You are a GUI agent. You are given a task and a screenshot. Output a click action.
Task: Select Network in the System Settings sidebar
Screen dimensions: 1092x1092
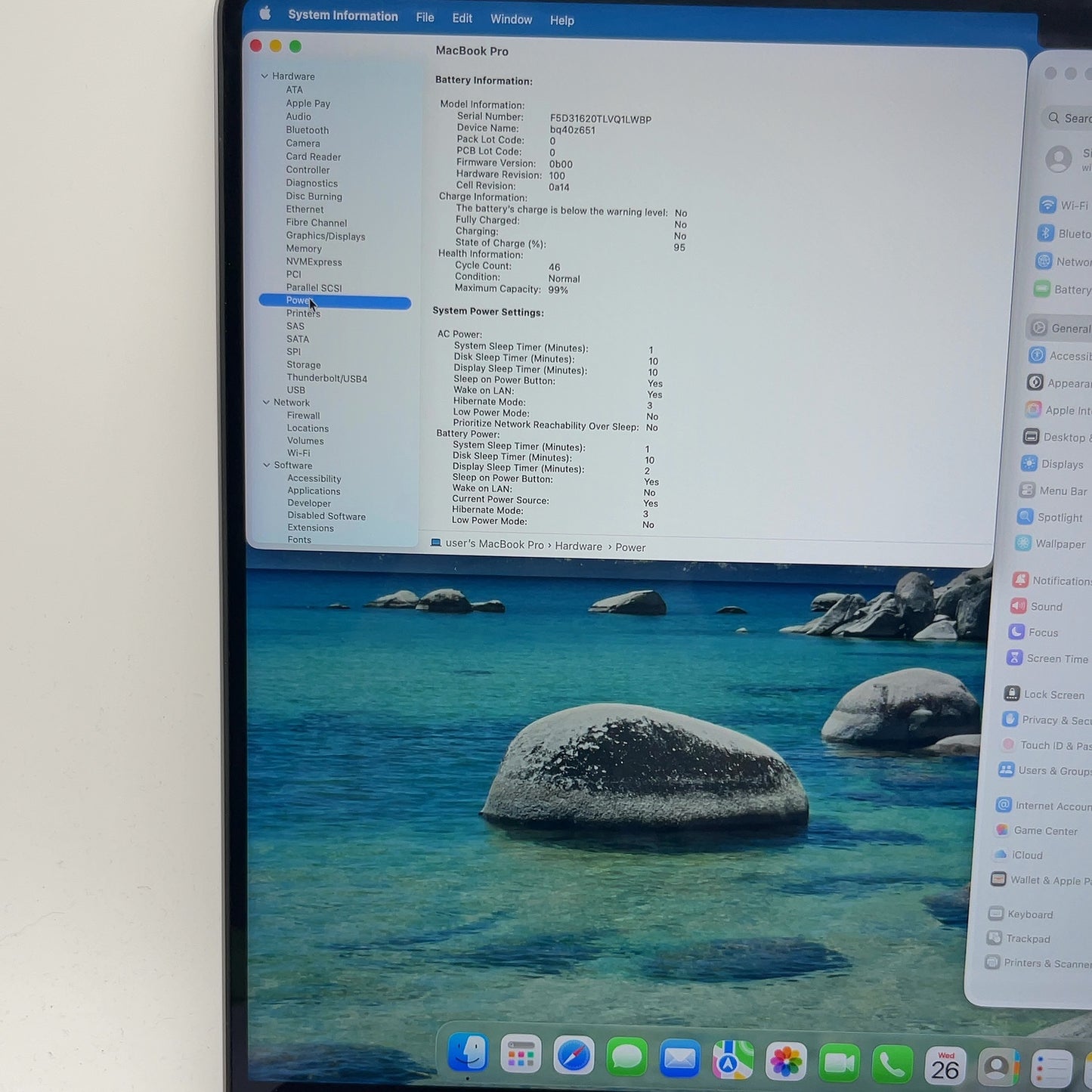point(1063,261)
